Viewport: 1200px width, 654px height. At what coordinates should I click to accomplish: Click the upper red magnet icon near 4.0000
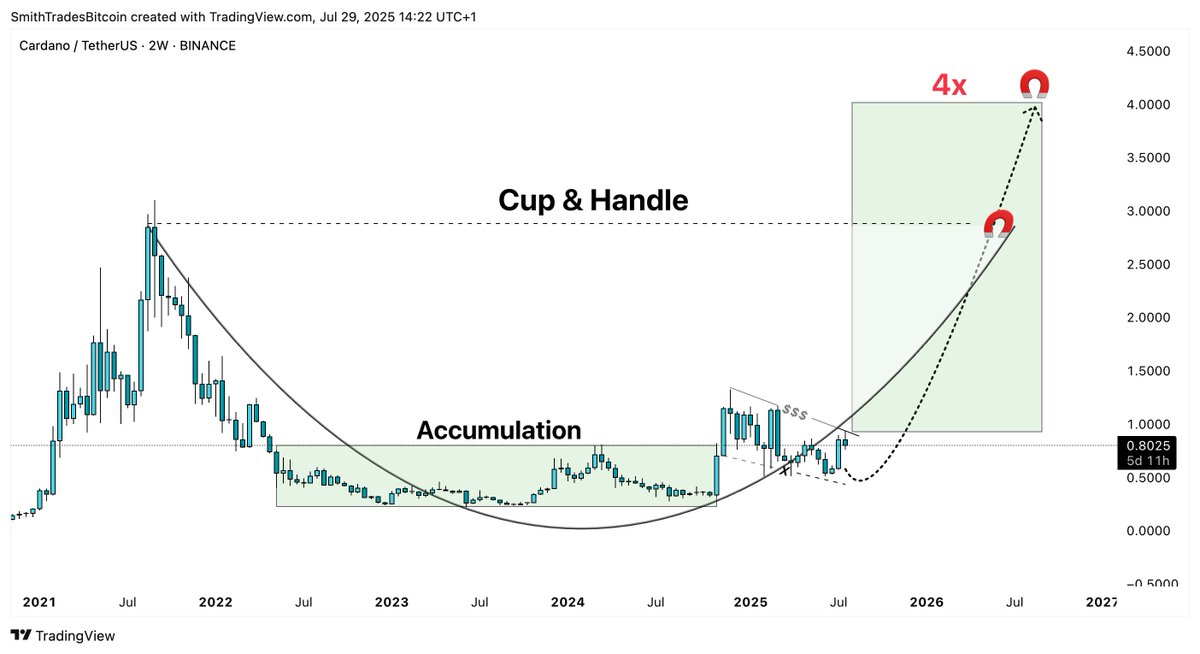point(1033,84)
